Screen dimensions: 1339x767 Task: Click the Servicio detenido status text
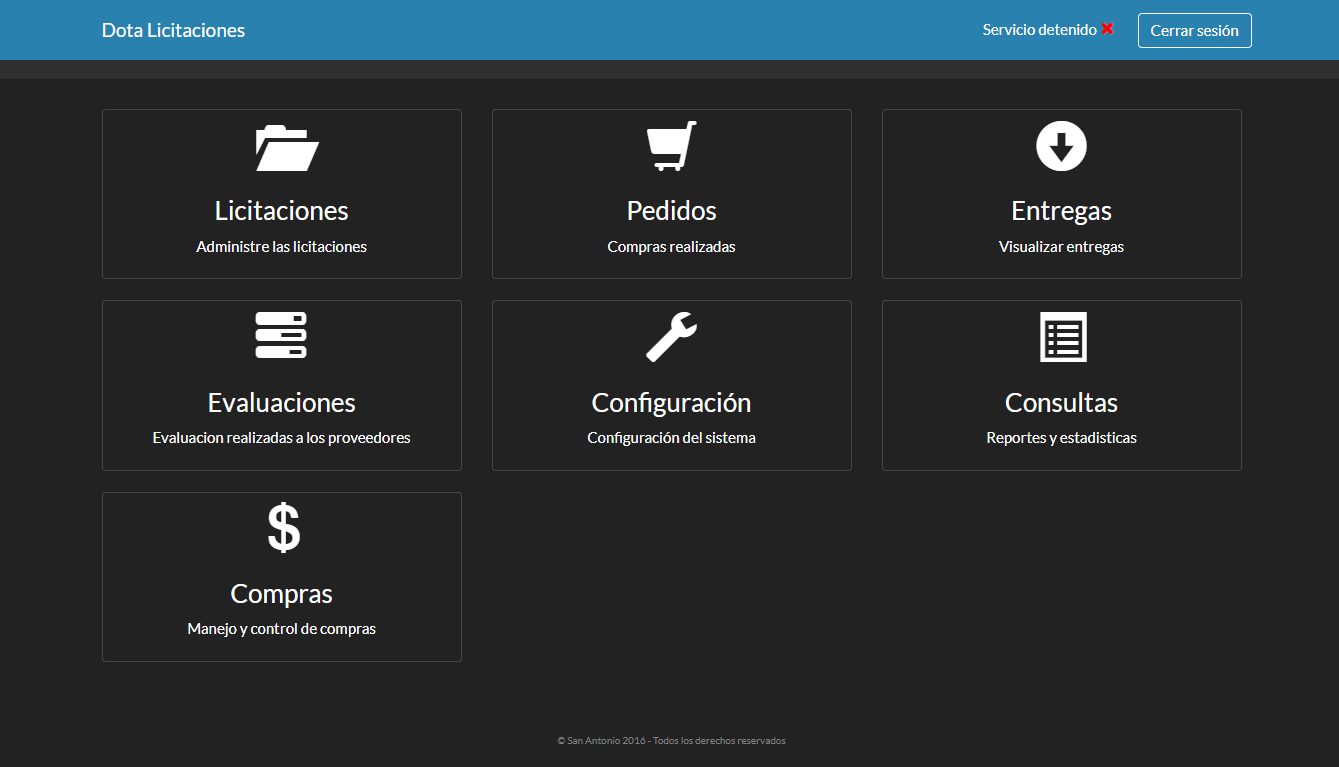coord(1039,30)
